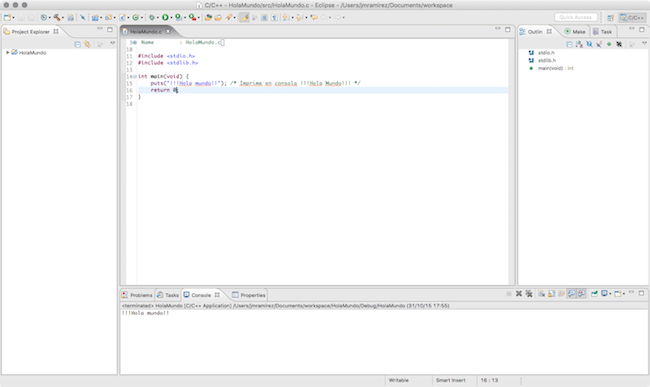The height and width of the screenshot is (387, 650).
Task: Maximize the editor area using its maximize icon
Action: [x=508, y=29]
